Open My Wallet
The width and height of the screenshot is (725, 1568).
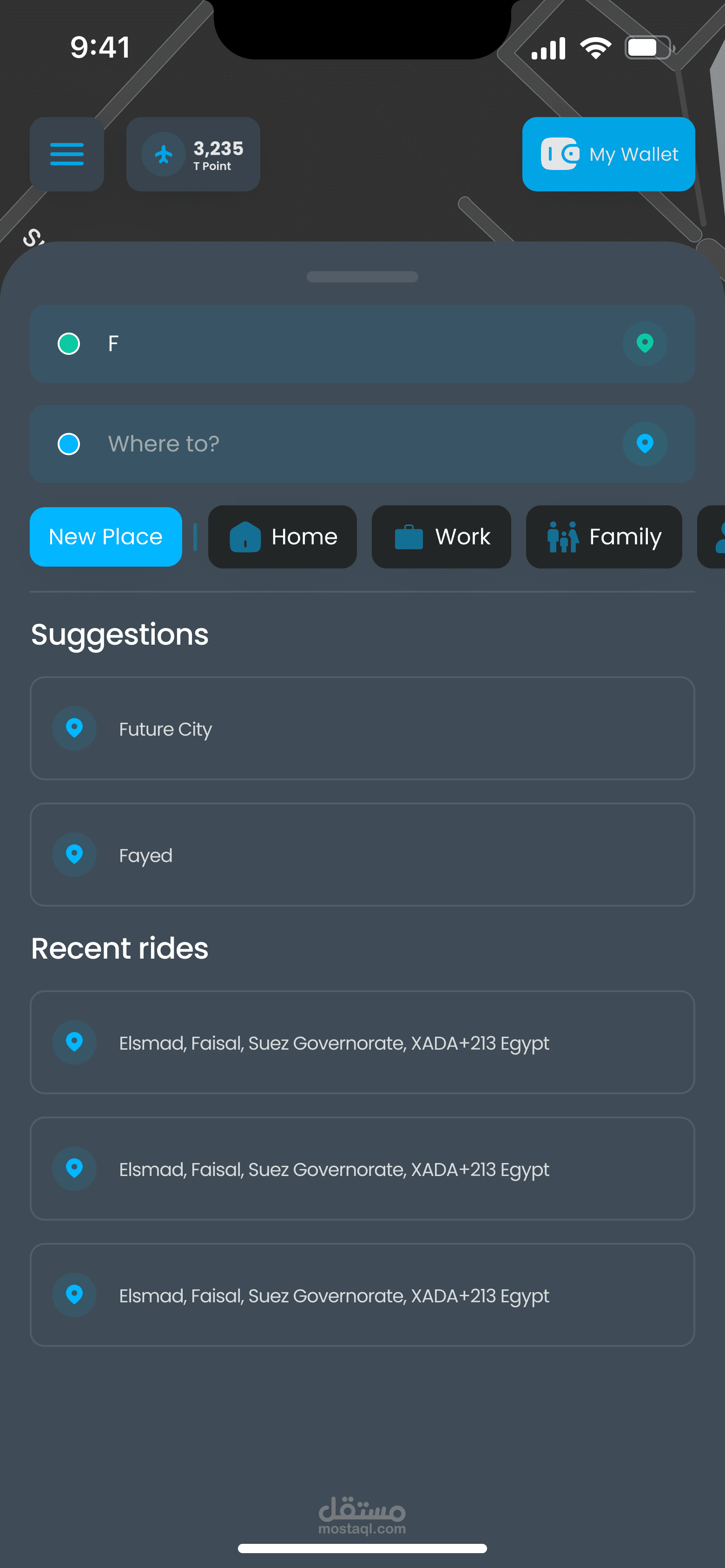pyautogui.click(x=608, y=154)
